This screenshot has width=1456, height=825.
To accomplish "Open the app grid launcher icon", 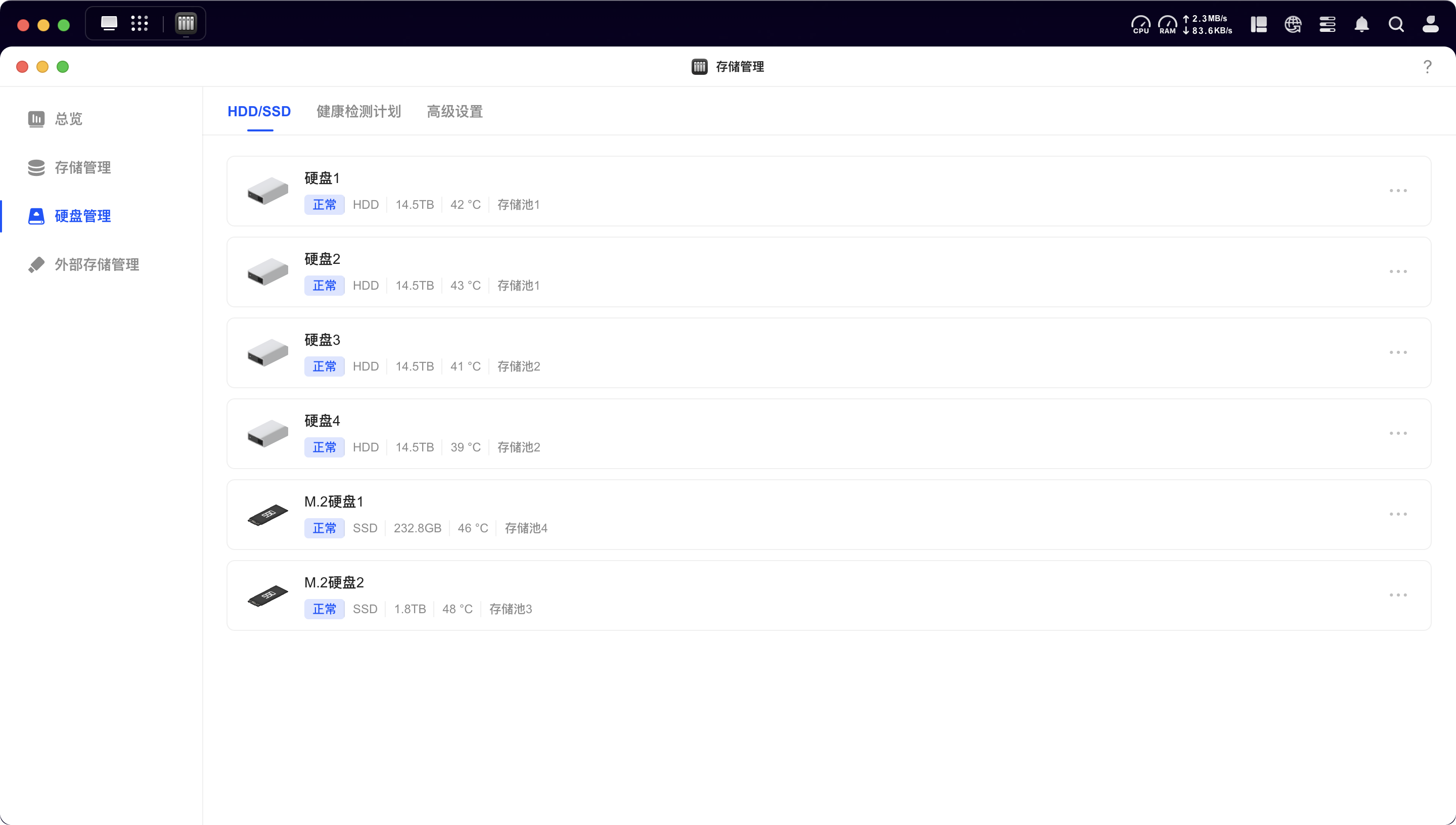I will tap(140, 23).
